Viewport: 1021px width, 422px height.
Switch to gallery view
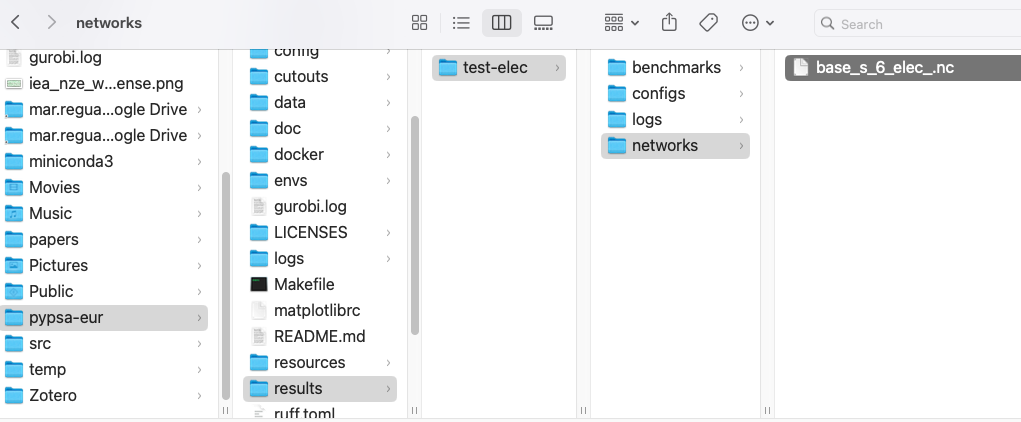pyautogui.click(x=543, y=23)
